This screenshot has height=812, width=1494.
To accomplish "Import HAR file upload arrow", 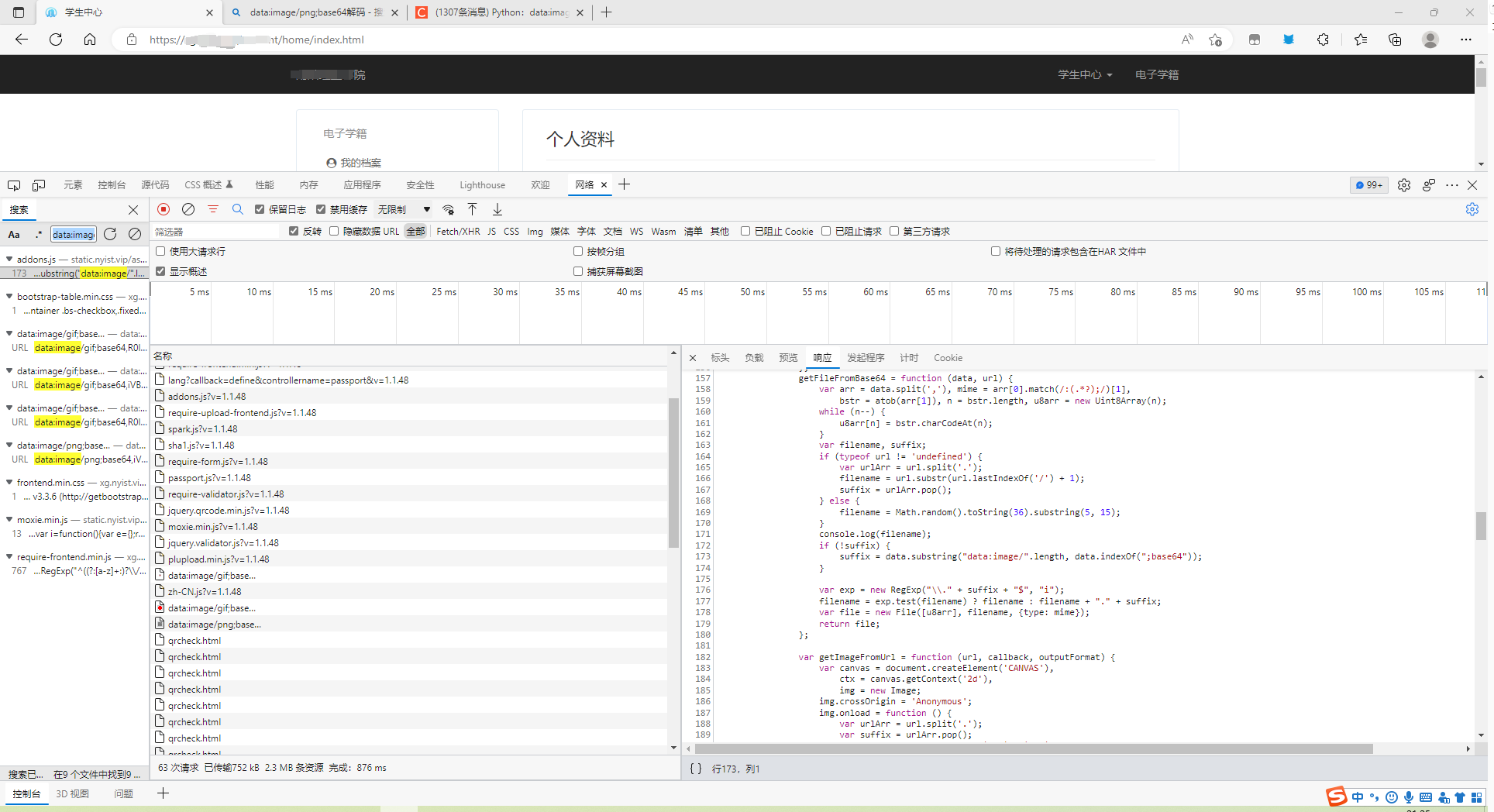I will pyautogui.click(x=473, y=209).
